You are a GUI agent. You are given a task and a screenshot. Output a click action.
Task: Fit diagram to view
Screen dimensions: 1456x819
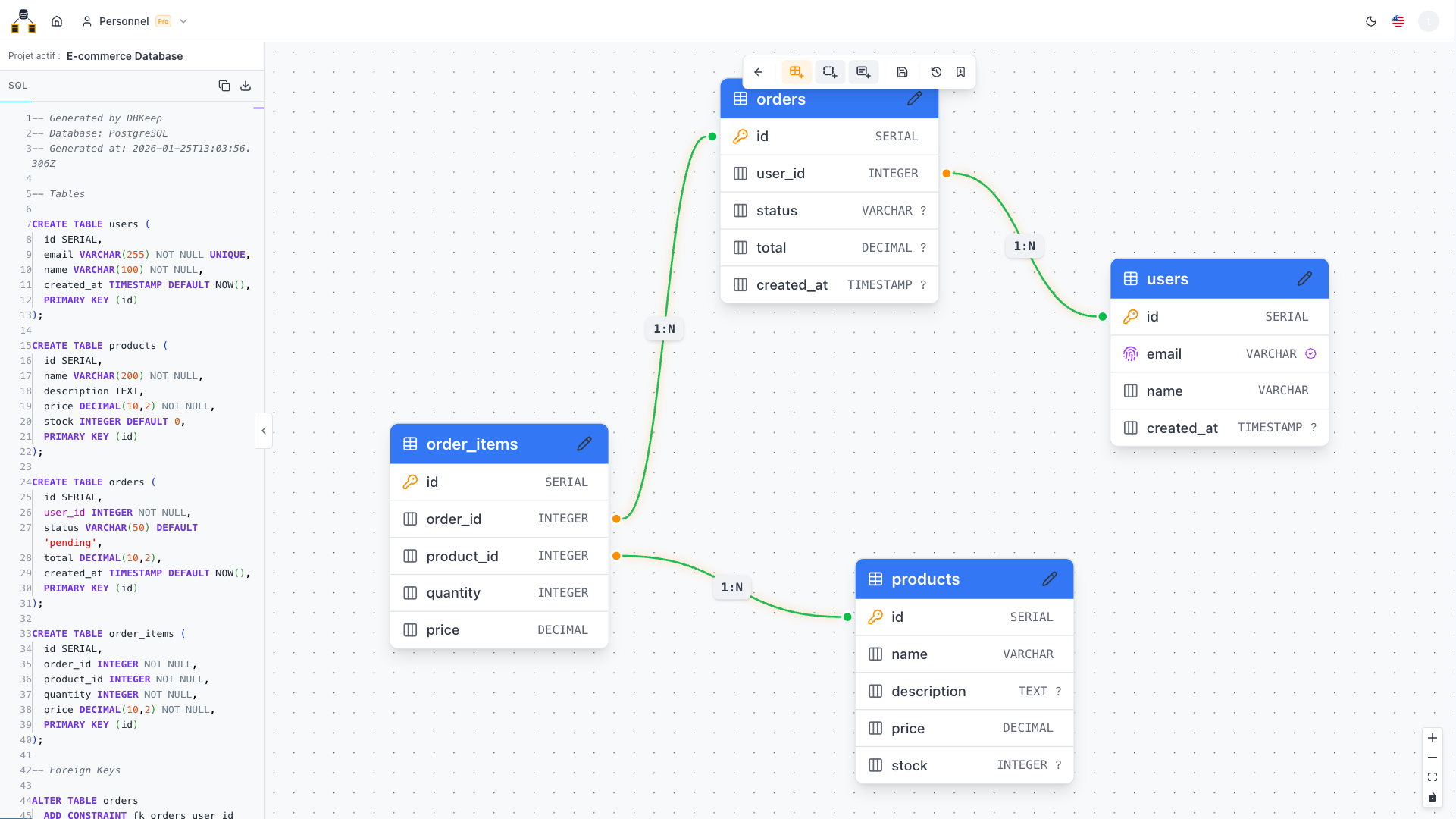(x=1433, y=777)
